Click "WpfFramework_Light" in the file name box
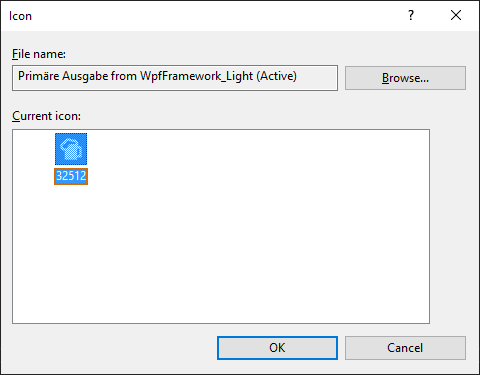 [x=196, y=76]
